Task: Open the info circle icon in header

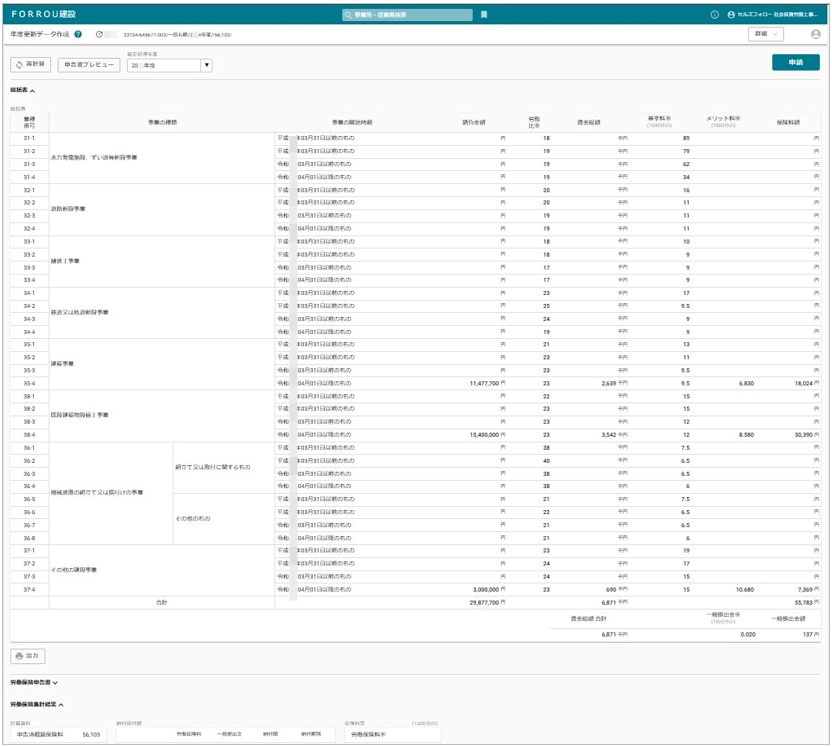Action: pos(715,15)
